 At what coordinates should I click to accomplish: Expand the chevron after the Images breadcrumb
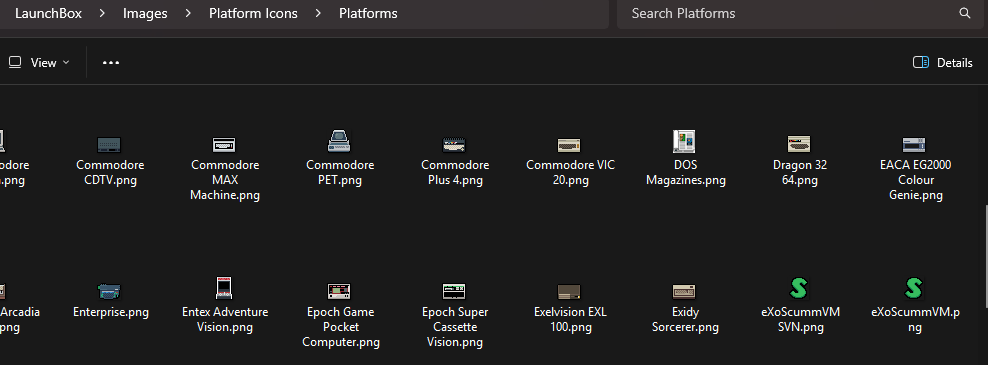[188, 13]
